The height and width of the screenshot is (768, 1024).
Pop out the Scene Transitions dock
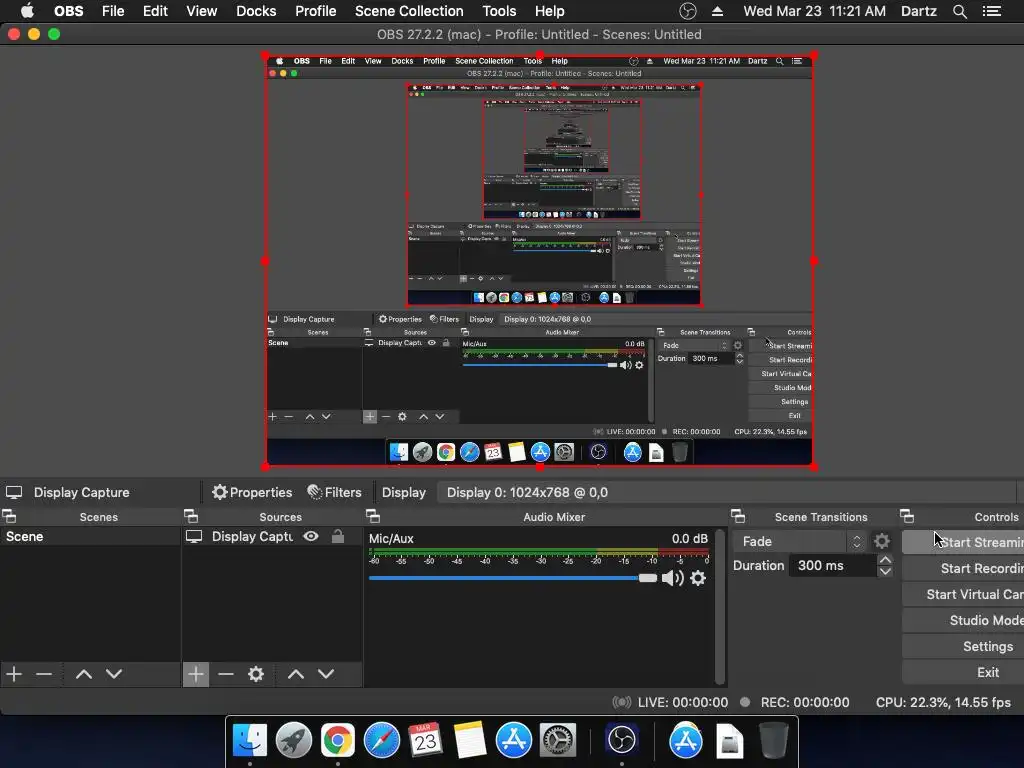coord(738,517)
